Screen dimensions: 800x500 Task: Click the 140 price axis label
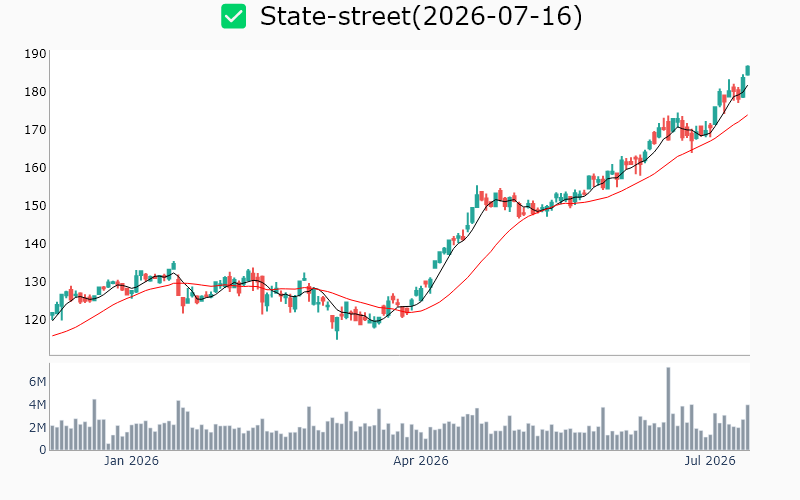(35, 243)
